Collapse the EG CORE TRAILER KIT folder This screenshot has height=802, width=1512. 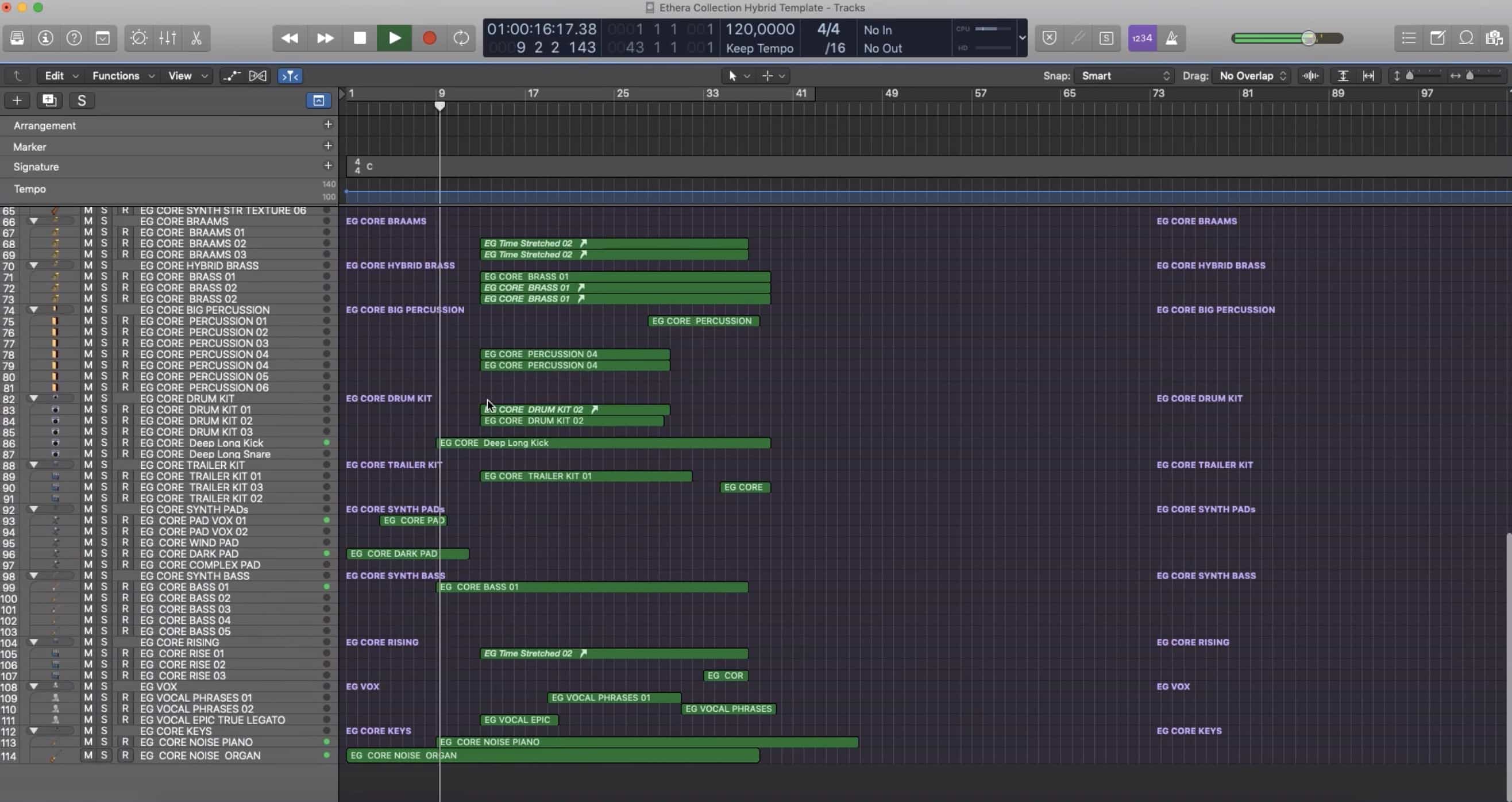34,465
